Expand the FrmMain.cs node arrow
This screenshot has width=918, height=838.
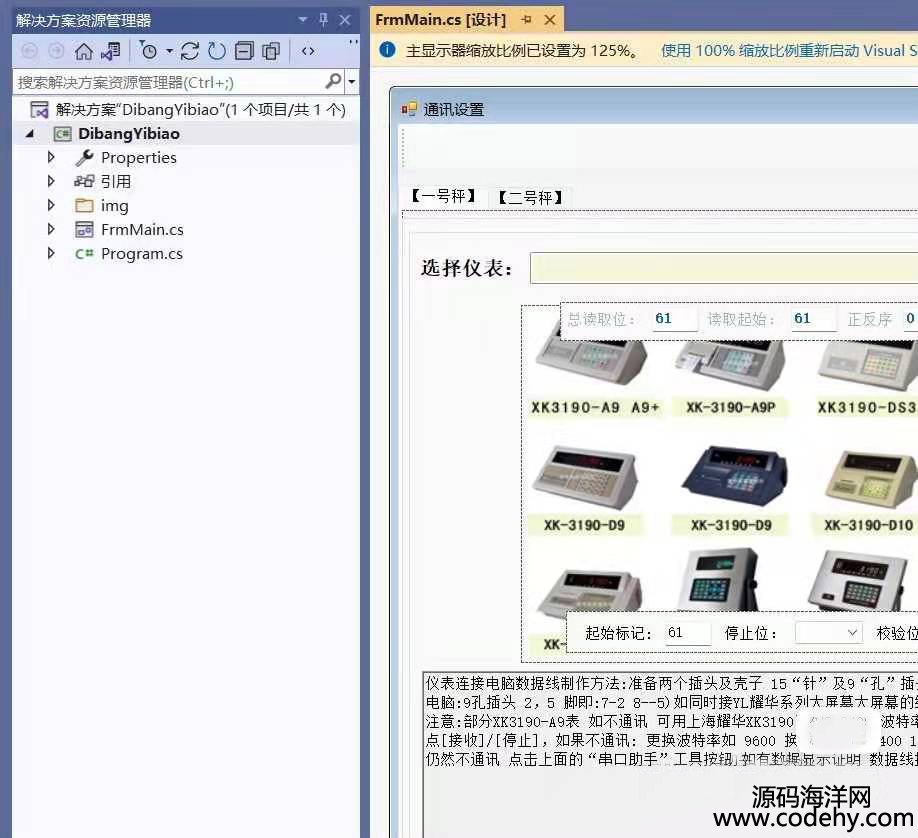tap(51, 230)
